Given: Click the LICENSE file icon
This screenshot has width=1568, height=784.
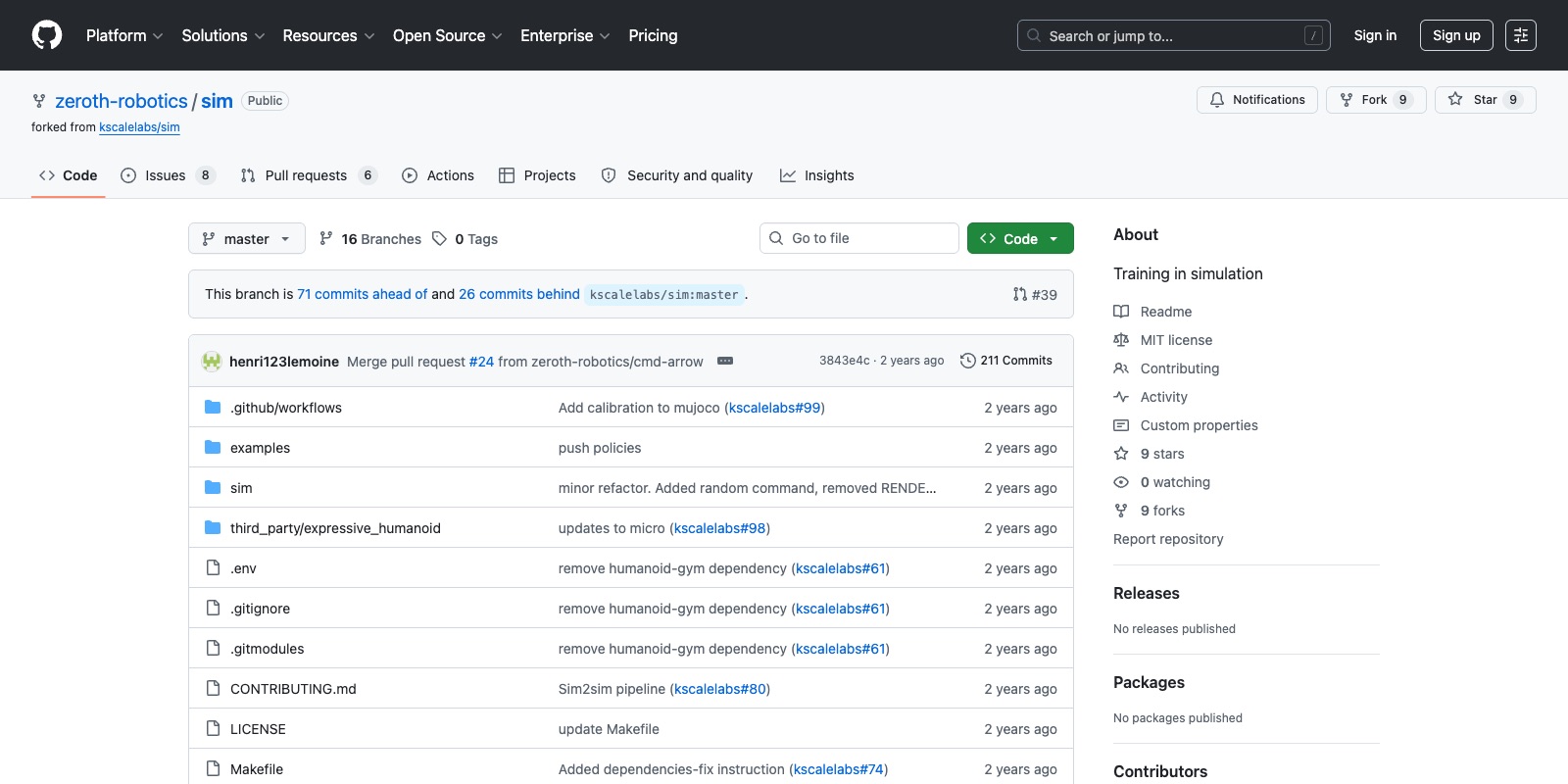Looking at the screenshot, I should coord(213,729).
